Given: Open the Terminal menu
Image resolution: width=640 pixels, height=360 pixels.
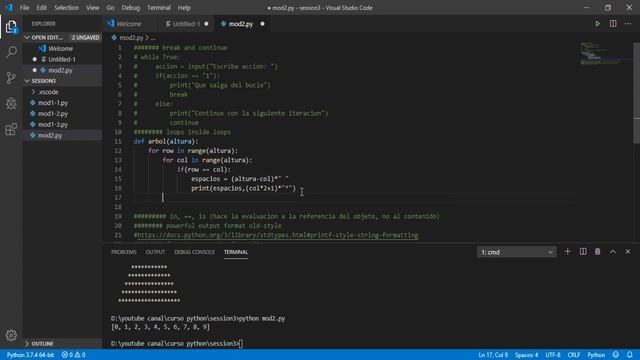Looking at the screenshot, I should click(x=159, y=7).
